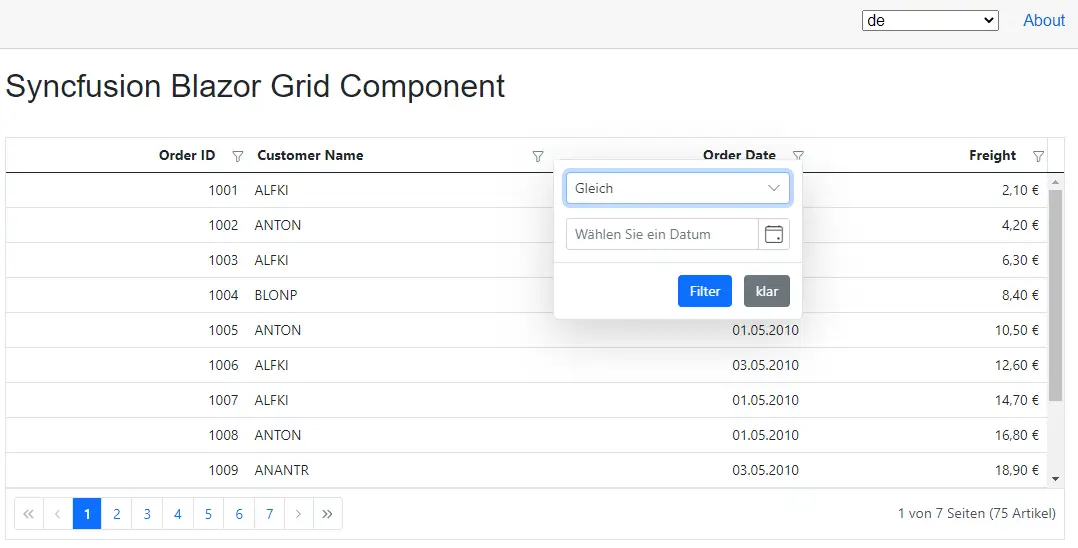Viewport: 1078px width, 548px height.
Task: Select the Order ID cell 1005
Action: point(223,330)
